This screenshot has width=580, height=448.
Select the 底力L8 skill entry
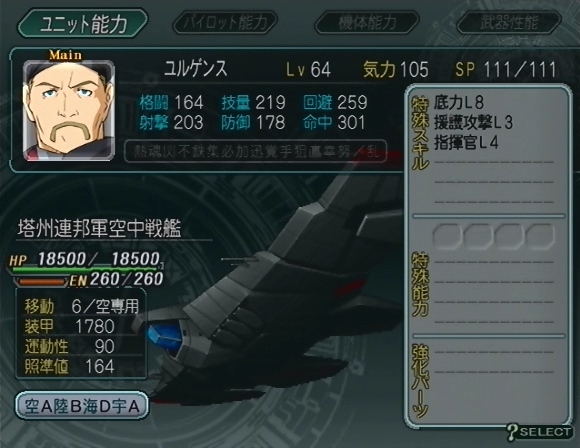pyautogui.click(x=459, y=102)
